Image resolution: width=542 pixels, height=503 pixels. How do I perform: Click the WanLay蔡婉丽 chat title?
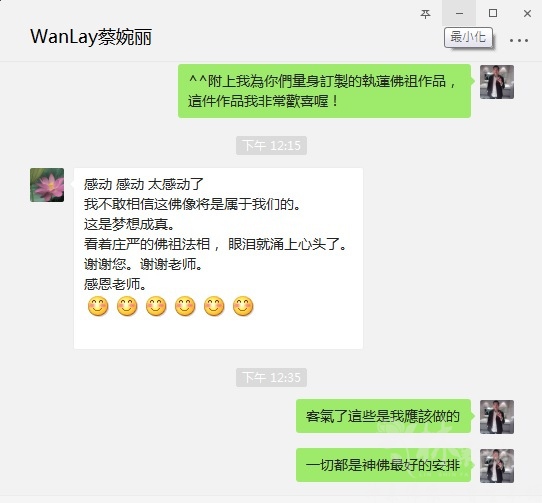pyautogui.click(x=91, y=37)
